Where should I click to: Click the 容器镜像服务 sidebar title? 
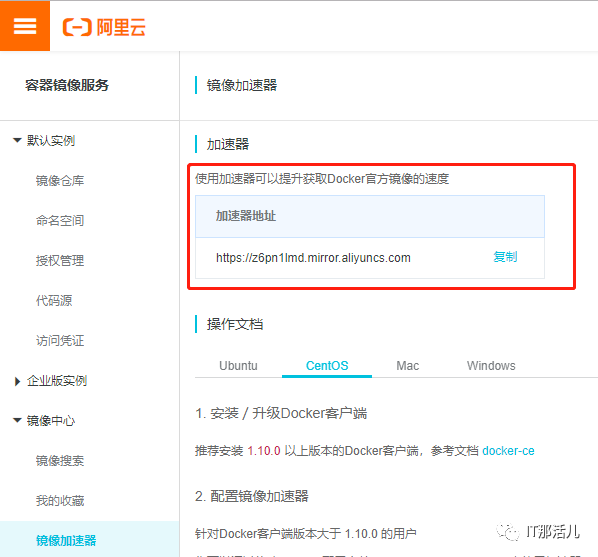pyautogui.click(x=67, y=85)
